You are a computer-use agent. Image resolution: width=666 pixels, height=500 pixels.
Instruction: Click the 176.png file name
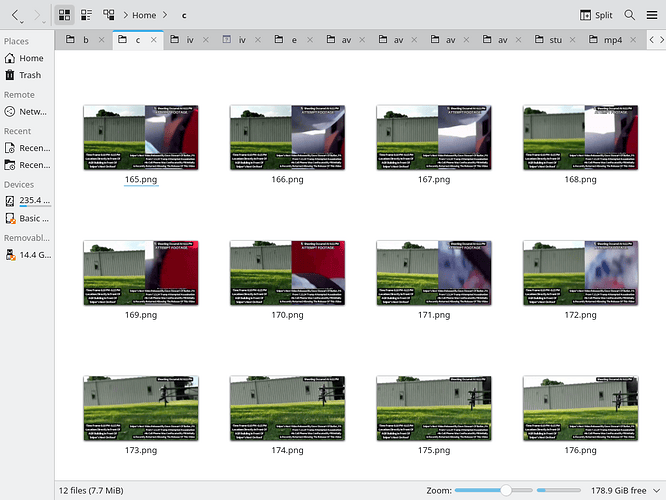coord(581,450)
